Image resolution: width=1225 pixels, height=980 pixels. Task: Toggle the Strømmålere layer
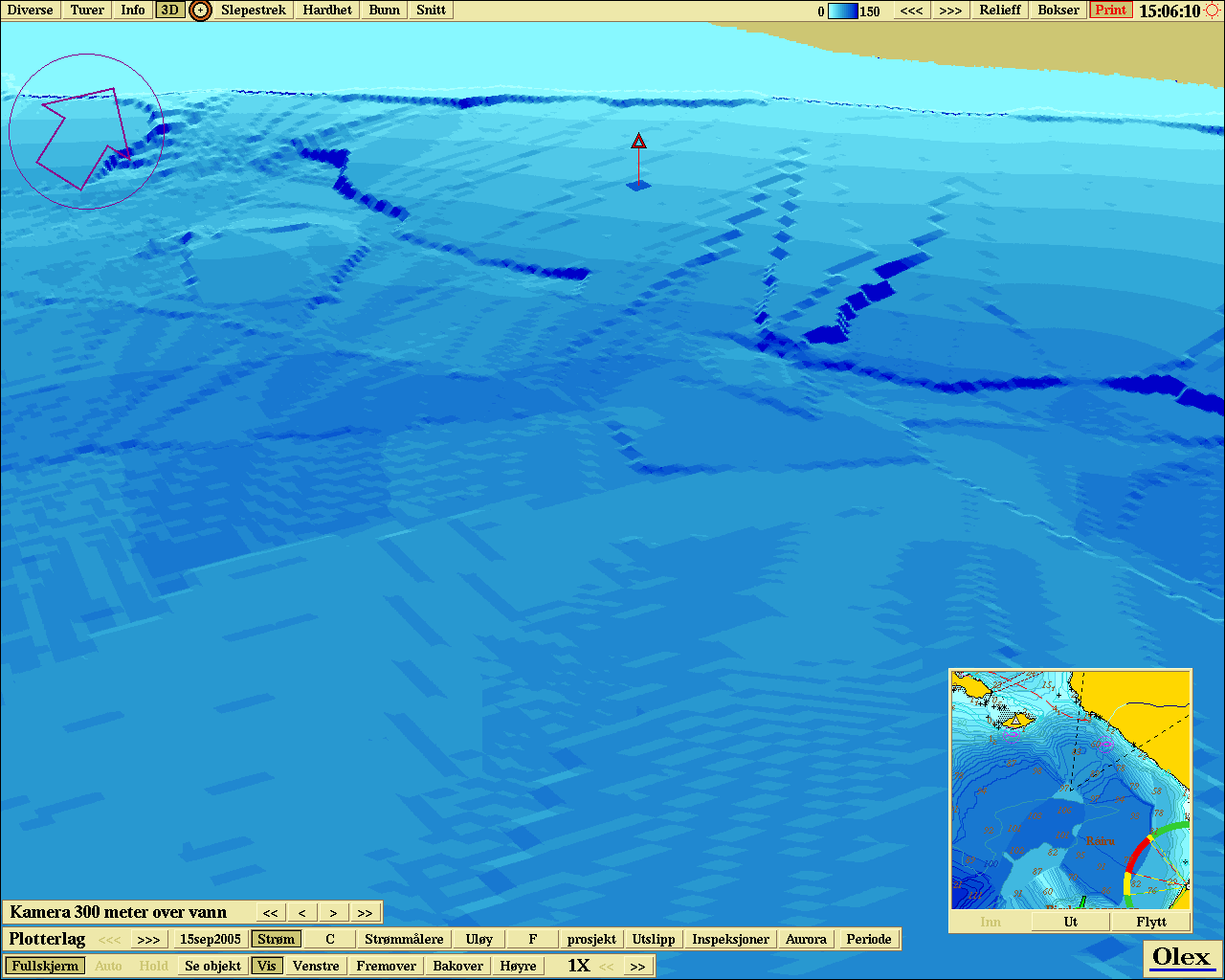(404, 939)
